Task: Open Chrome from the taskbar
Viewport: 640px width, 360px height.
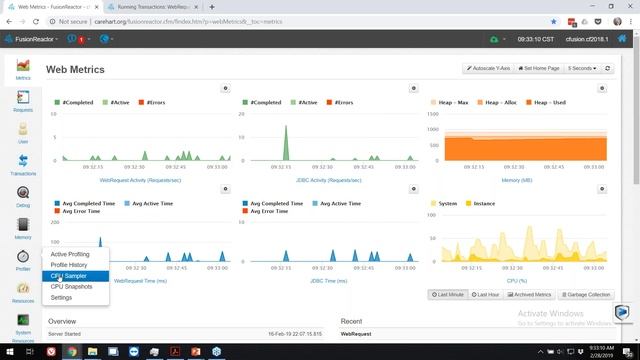Action: click(72, 351)
